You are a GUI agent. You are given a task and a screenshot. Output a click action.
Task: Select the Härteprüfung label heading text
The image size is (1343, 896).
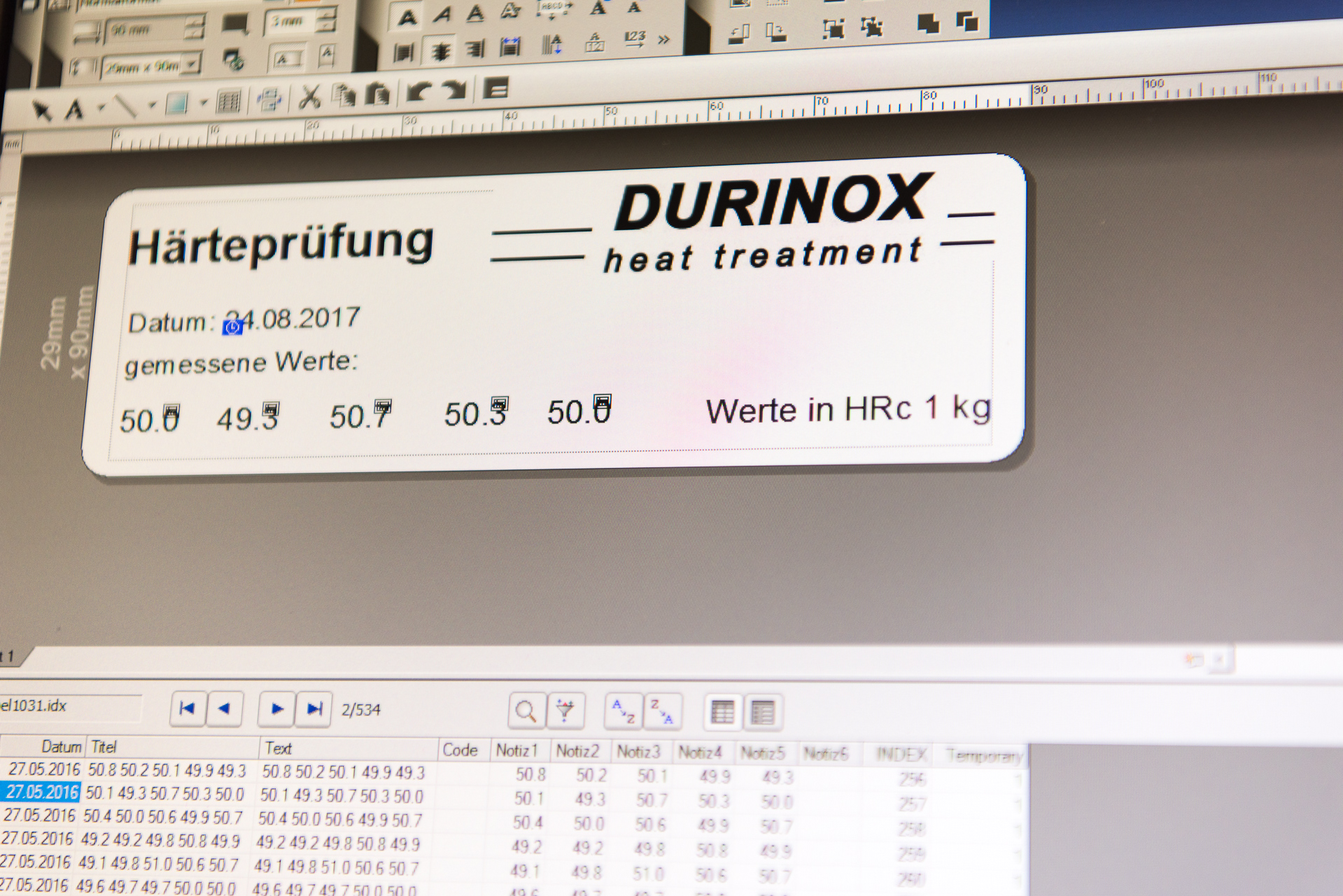coord(281,245)
